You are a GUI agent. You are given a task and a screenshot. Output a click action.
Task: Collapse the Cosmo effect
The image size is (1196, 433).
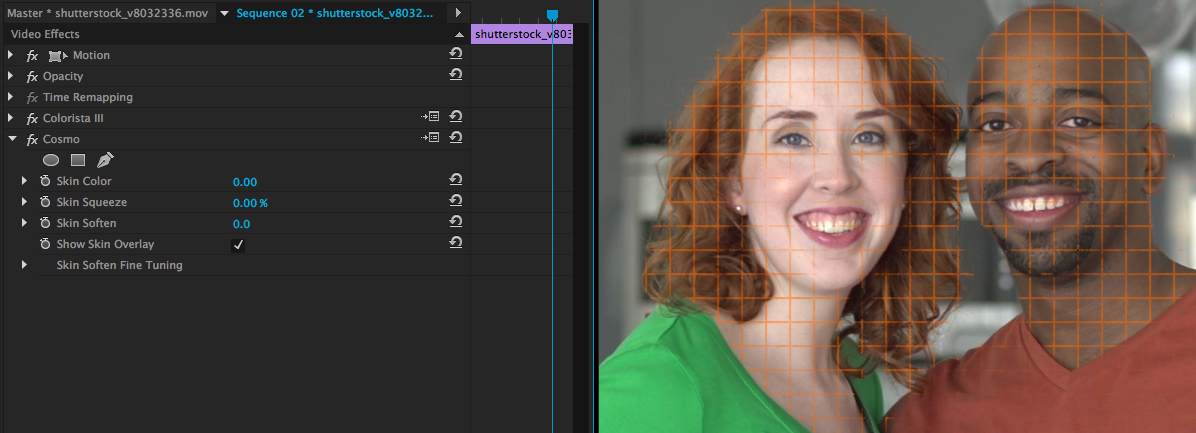click(x=11, y=139)
